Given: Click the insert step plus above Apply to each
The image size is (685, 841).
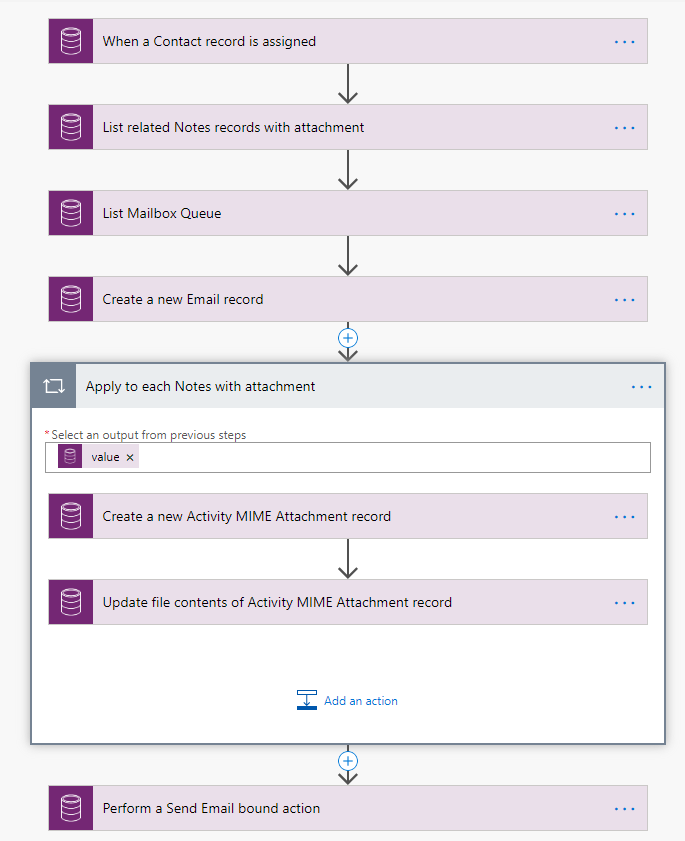Looking at the screenshot, I should pyautogui.click(x=347, y=338).
